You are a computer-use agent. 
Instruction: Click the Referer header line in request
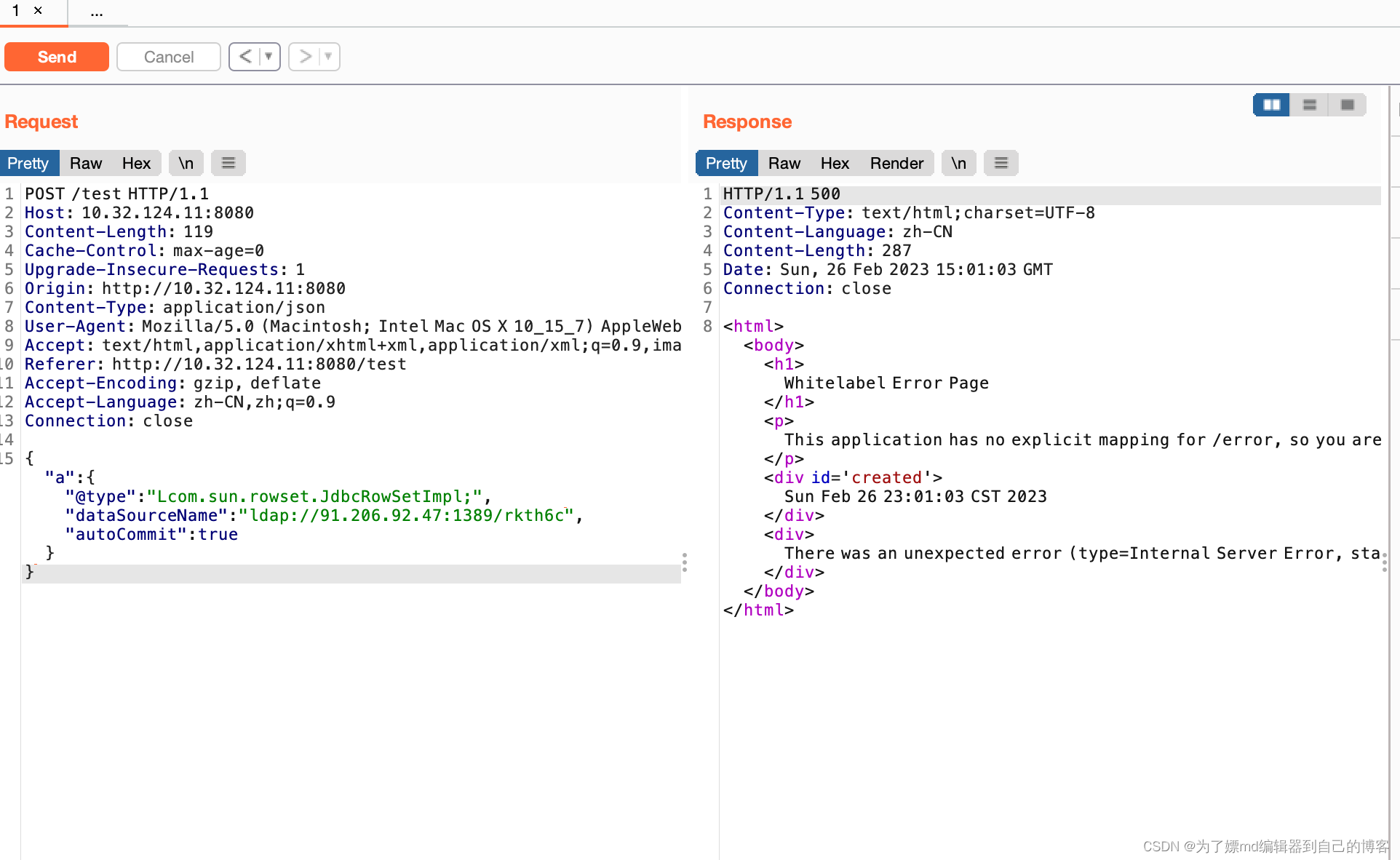[x=215, y=364]
